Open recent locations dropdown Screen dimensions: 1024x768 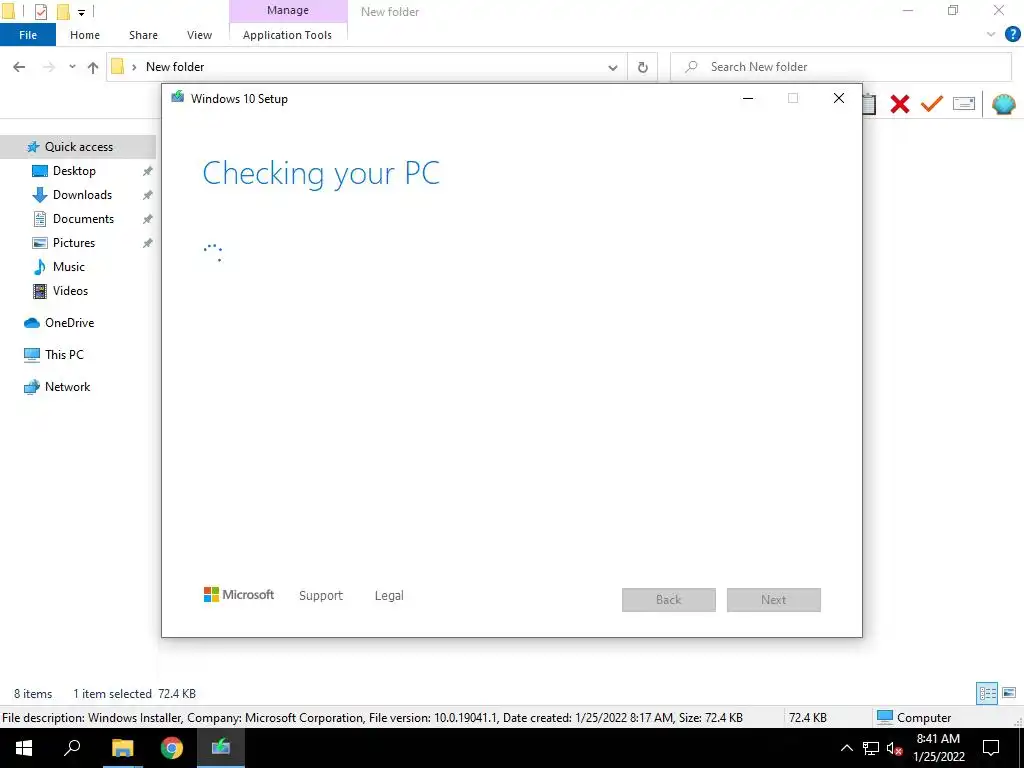72,67
